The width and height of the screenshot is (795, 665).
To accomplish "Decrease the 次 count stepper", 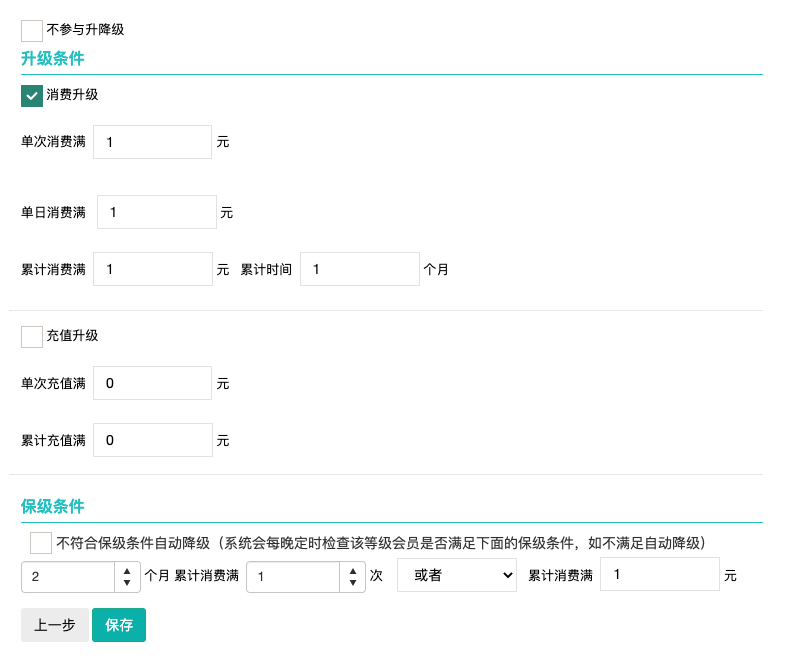I will (353, 583).
